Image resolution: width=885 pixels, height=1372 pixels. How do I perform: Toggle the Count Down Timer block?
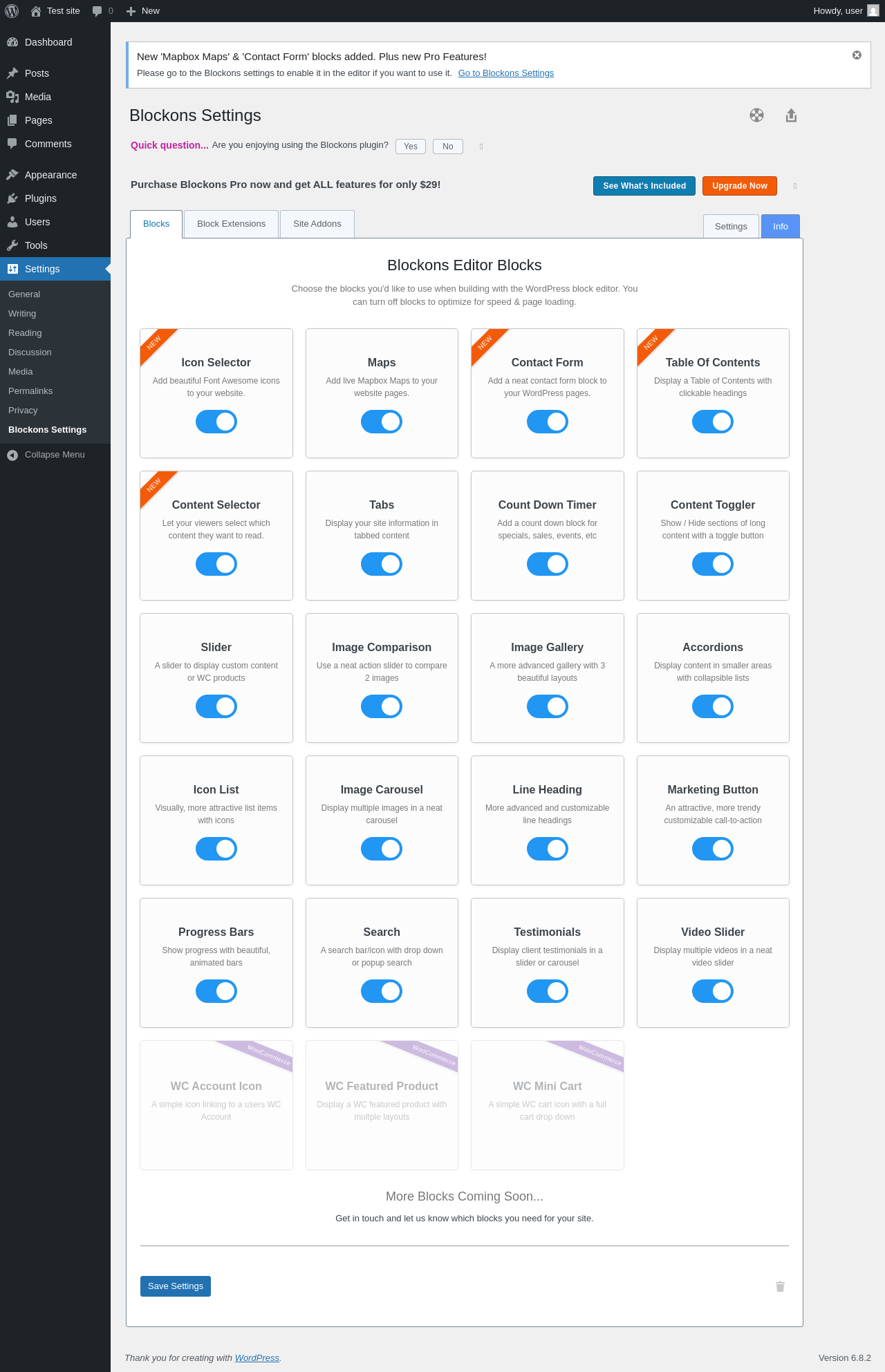[548, 564]
